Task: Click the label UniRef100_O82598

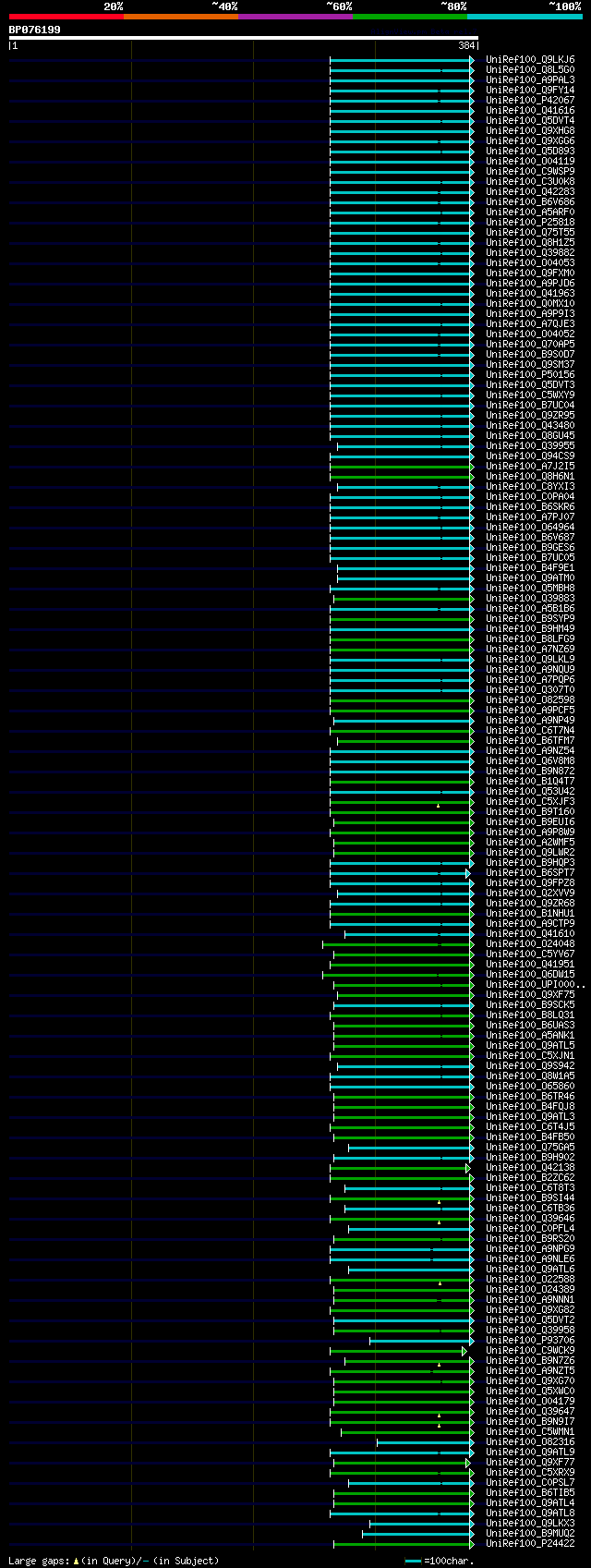Action: point(530,699)
